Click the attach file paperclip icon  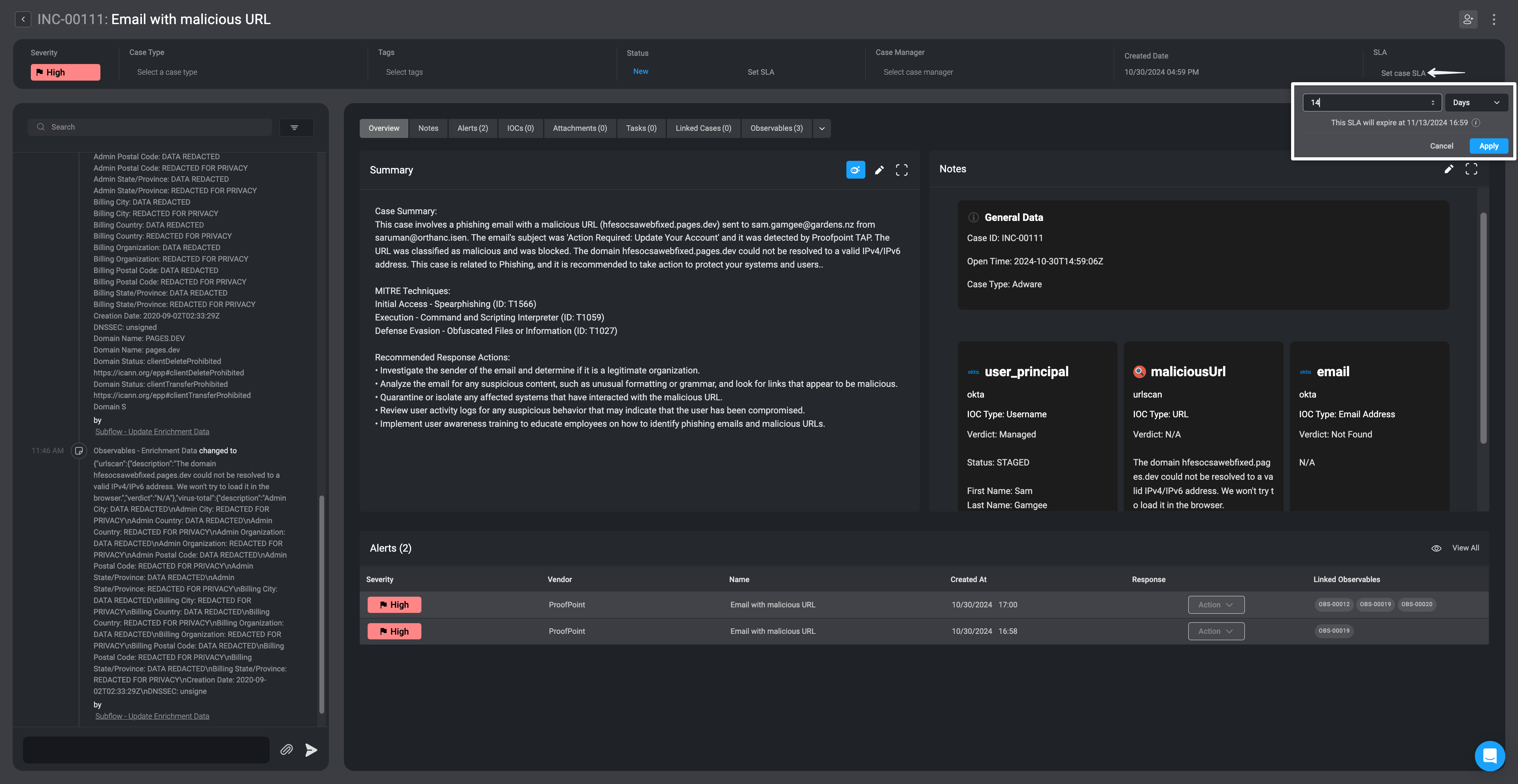286,749
